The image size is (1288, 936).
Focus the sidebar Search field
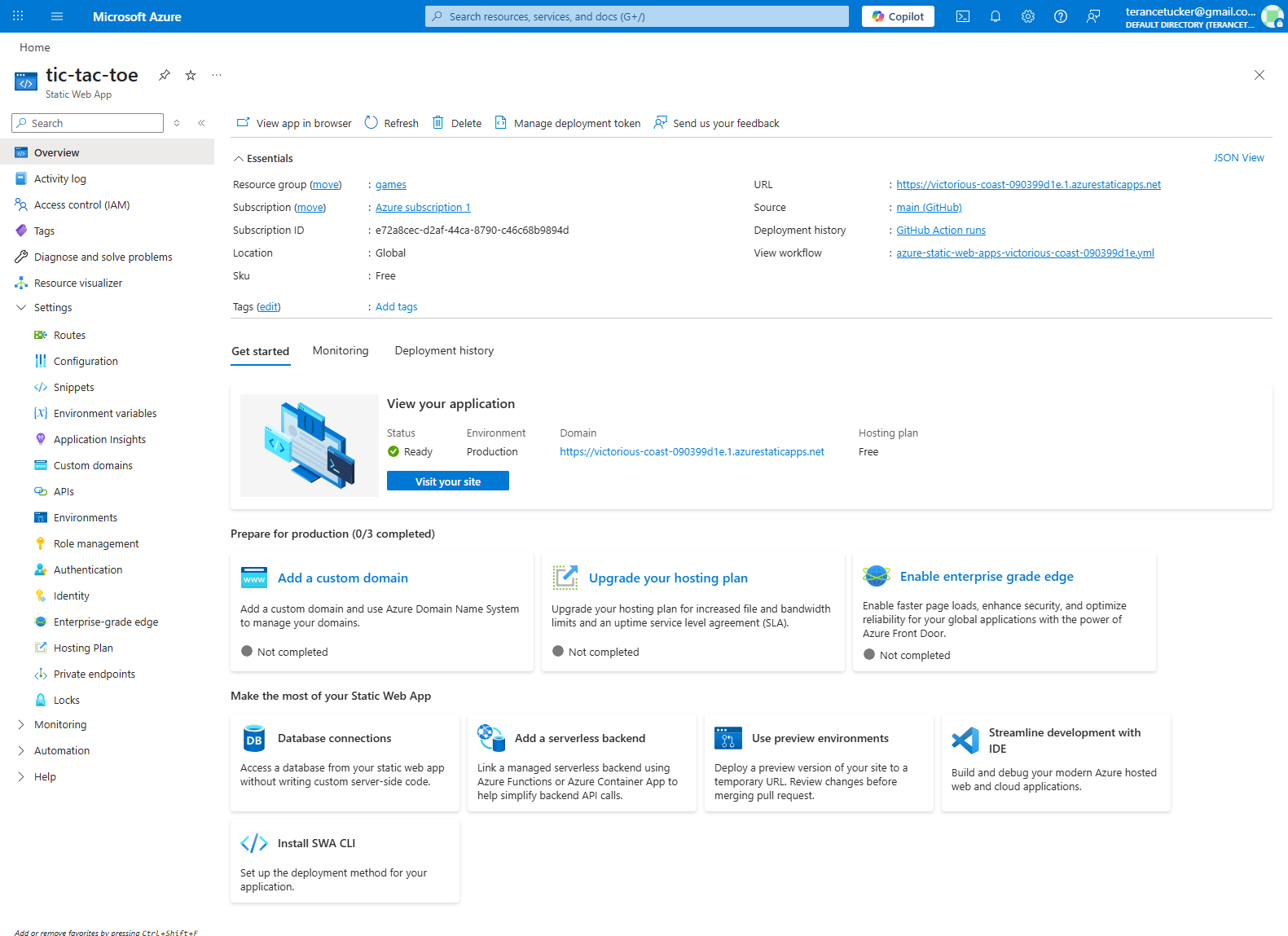pyautogui.click(x=88, y=123)
